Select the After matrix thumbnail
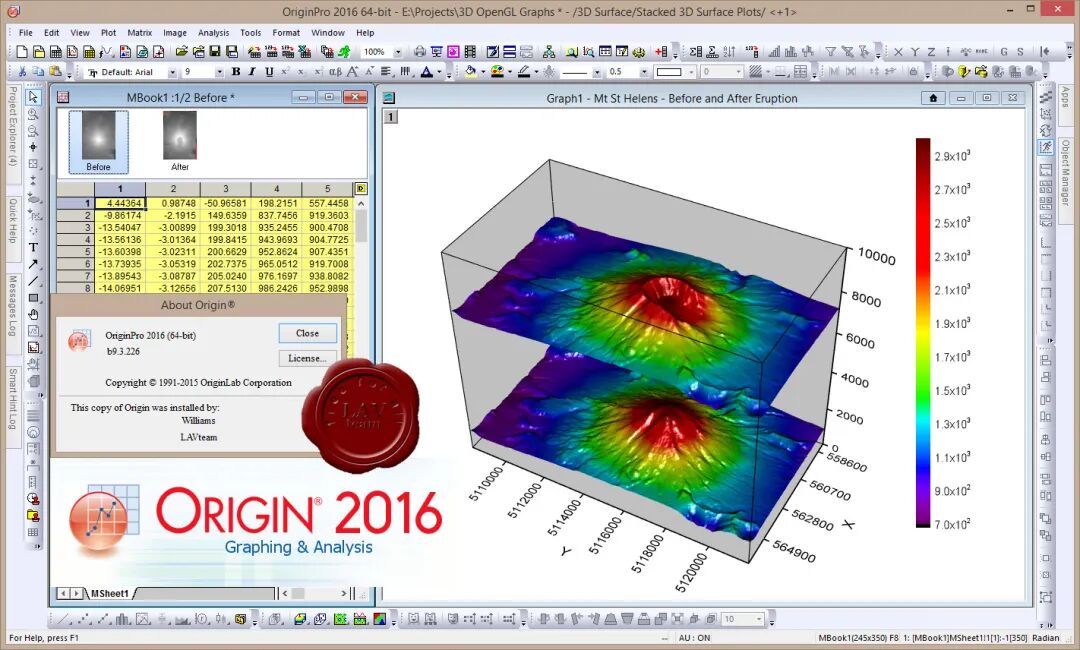 point(180,141)
